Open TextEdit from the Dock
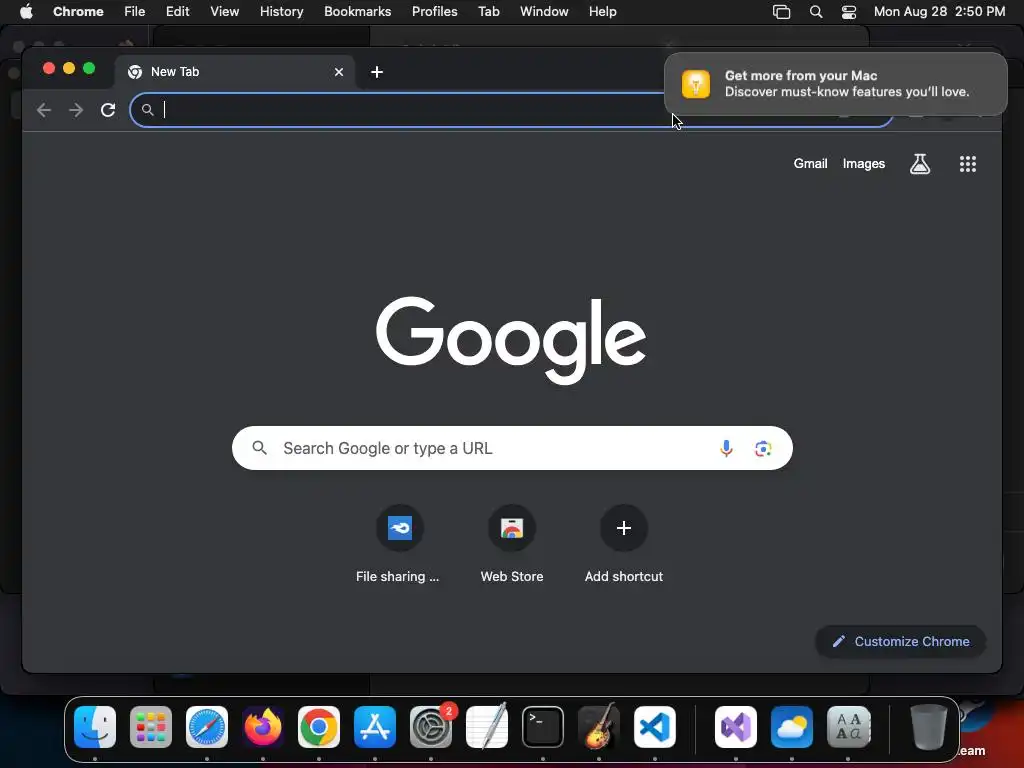Screen dimensions: 1024x768 [487, 727]
